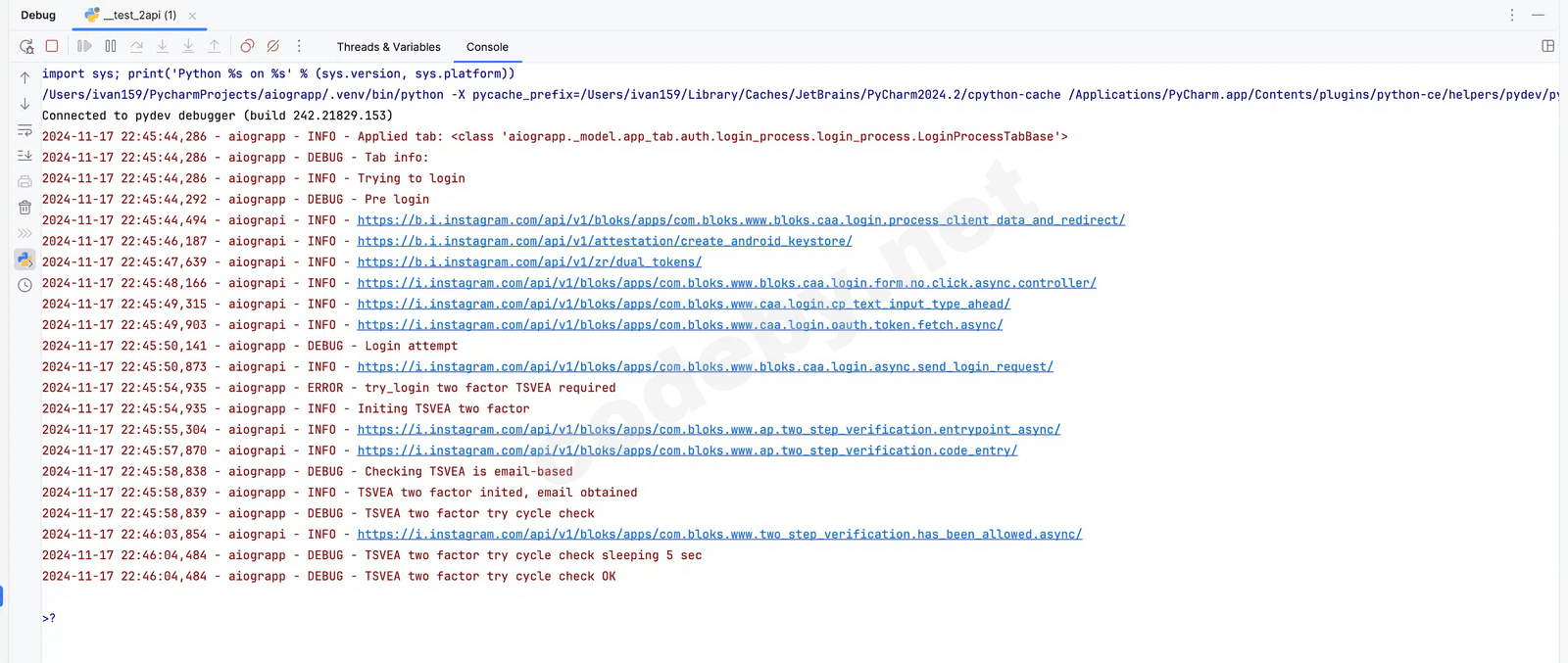Click the console input prompt line
Screen dimensions: 1568x663
coord(49,619)
